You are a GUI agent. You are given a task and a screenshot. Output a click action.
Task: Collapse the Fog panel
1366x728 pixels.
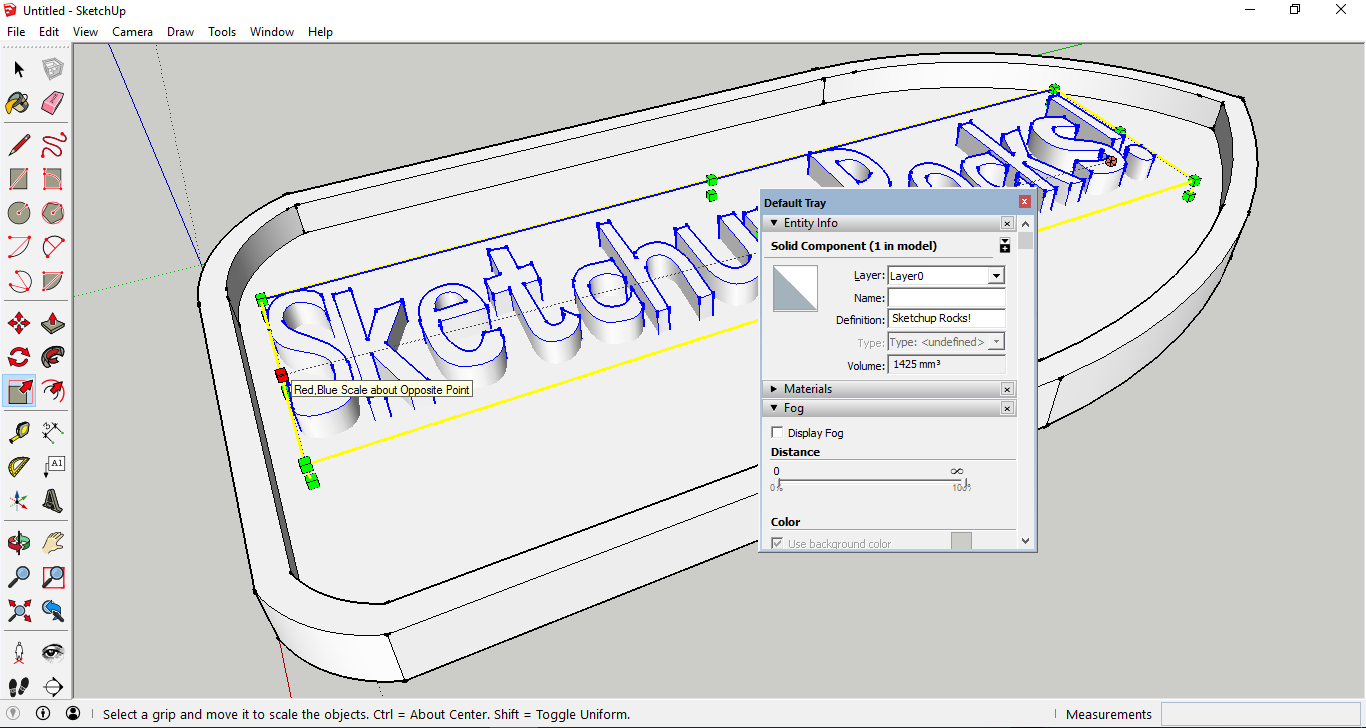[773, 408]
